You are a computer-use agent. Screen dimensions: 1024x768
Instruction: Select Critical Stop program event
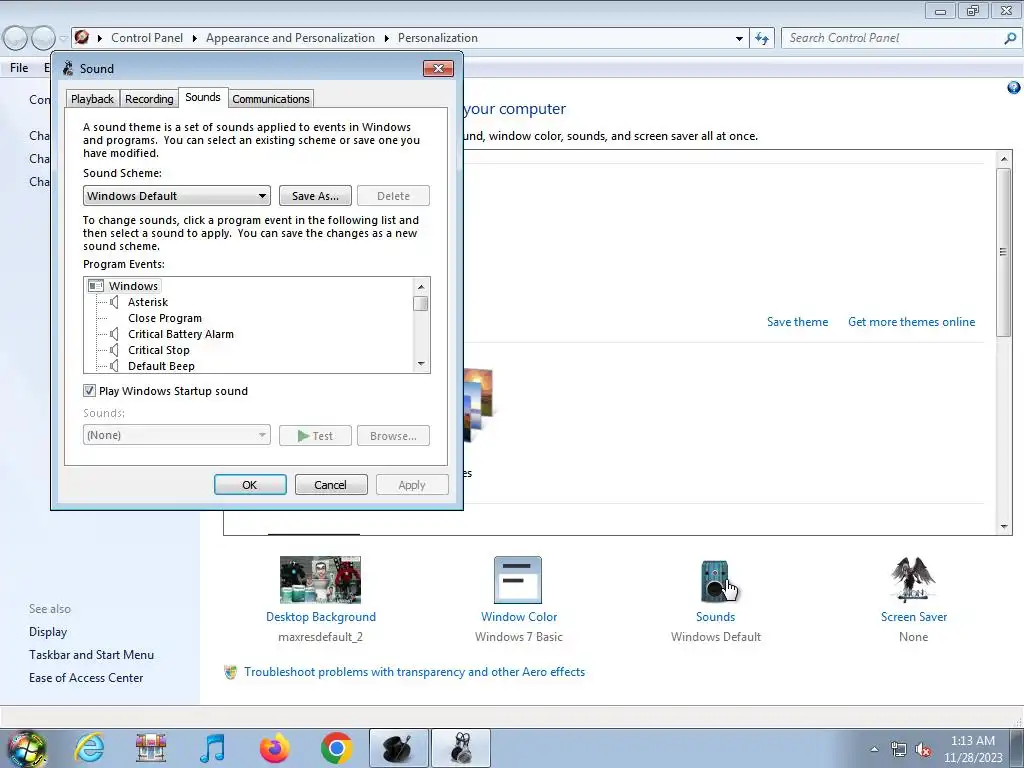(159, 350)
